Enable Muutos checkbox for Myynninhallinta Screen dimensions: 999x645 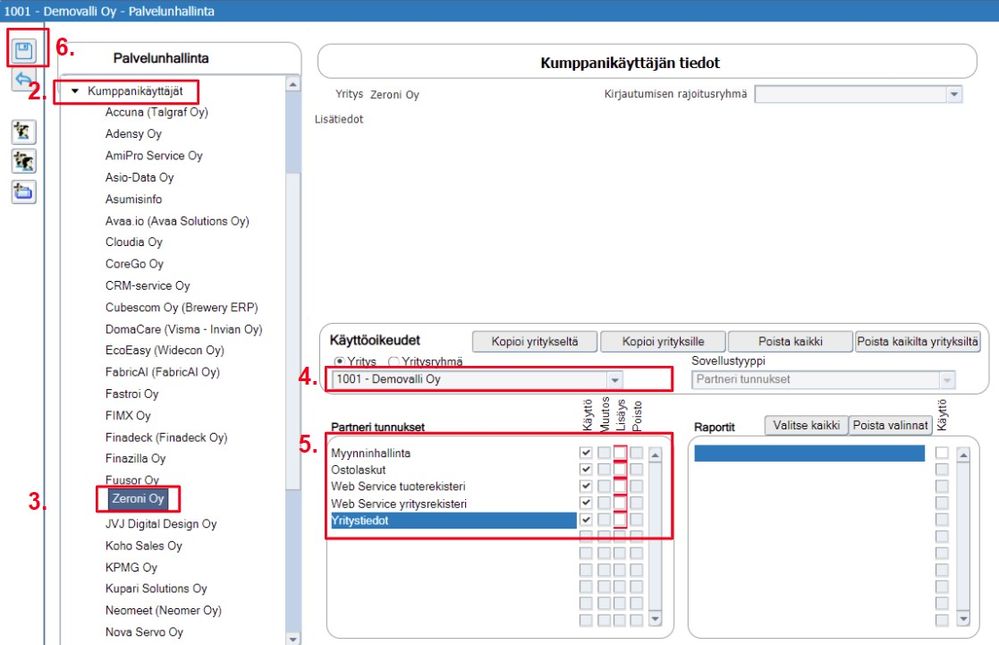pyautogui.click(x=603, y=453)
